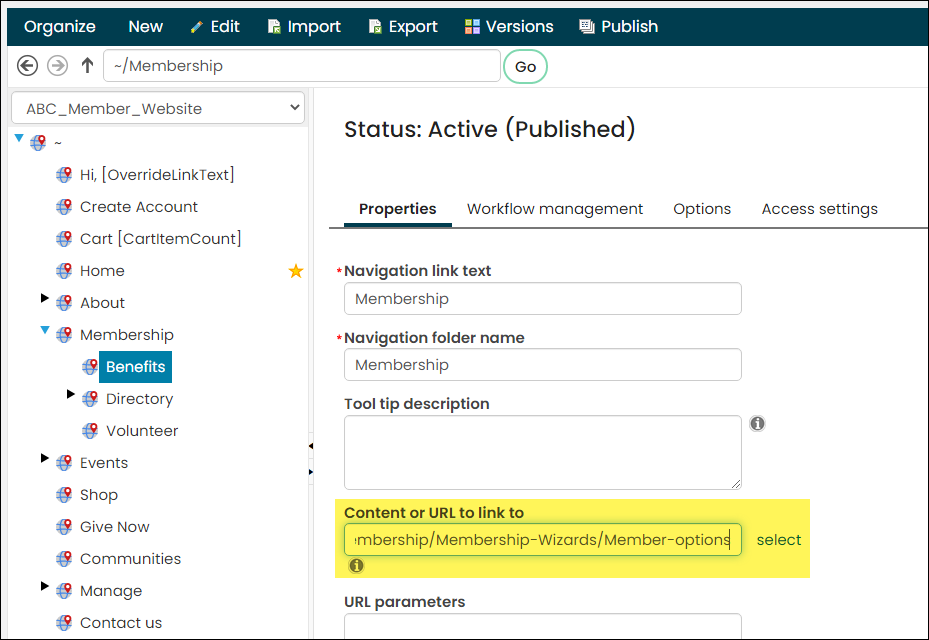Collapse the left panel splitter arrow
929x640 pixels.
[x=310, y=446]
